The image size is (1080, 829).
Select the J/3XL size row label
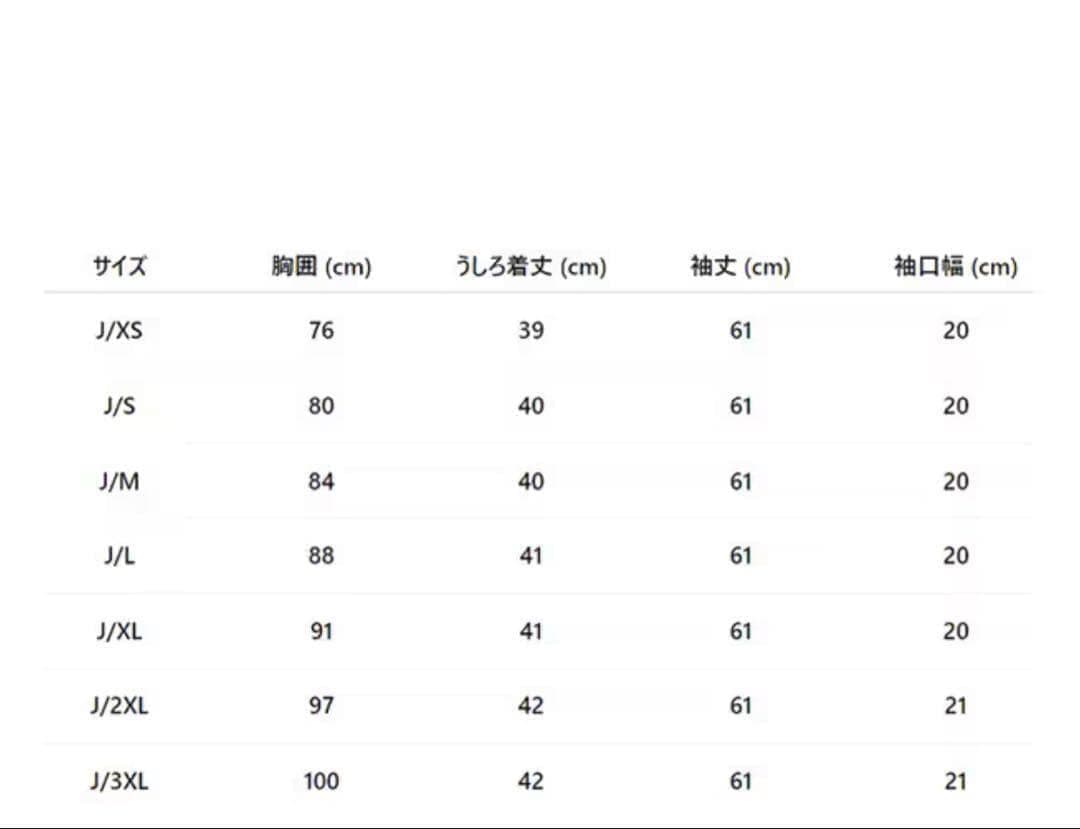[x=120, y=781]
